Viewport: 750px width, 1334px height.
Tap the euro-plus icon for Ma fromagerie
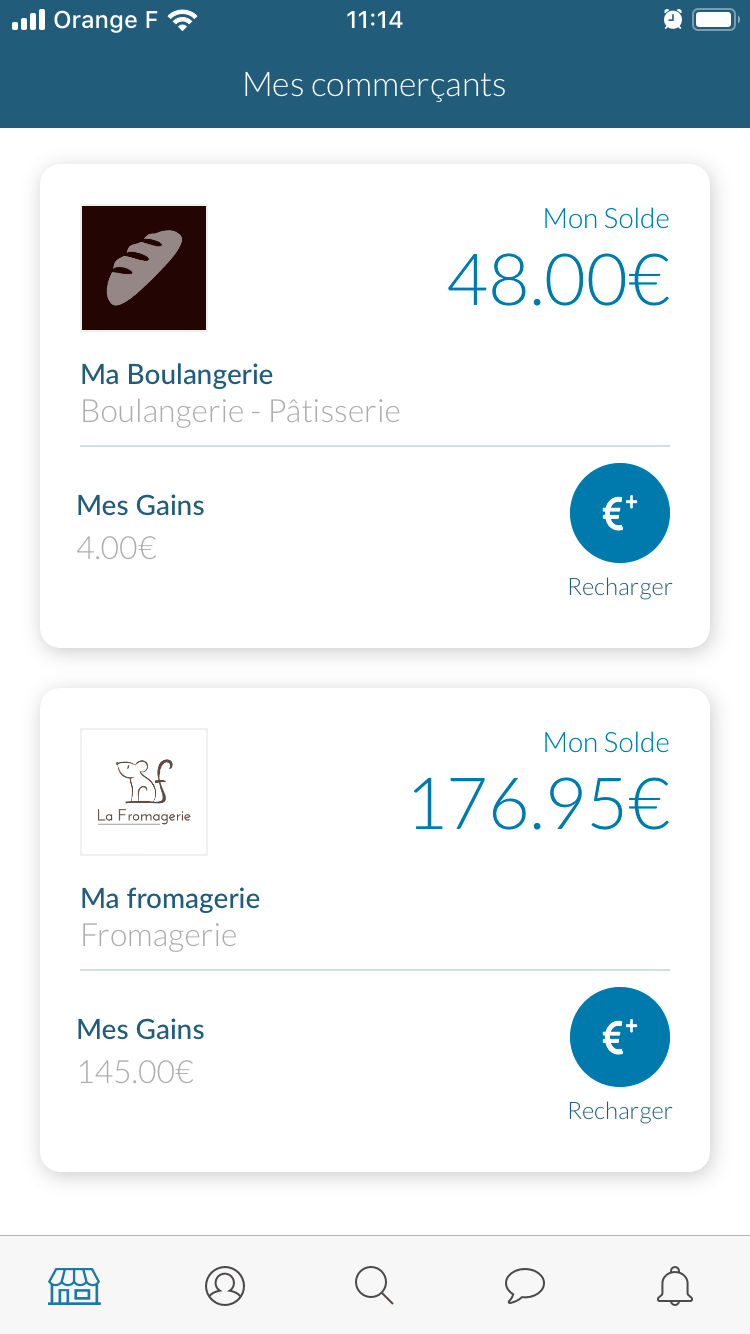point(620,1037)
